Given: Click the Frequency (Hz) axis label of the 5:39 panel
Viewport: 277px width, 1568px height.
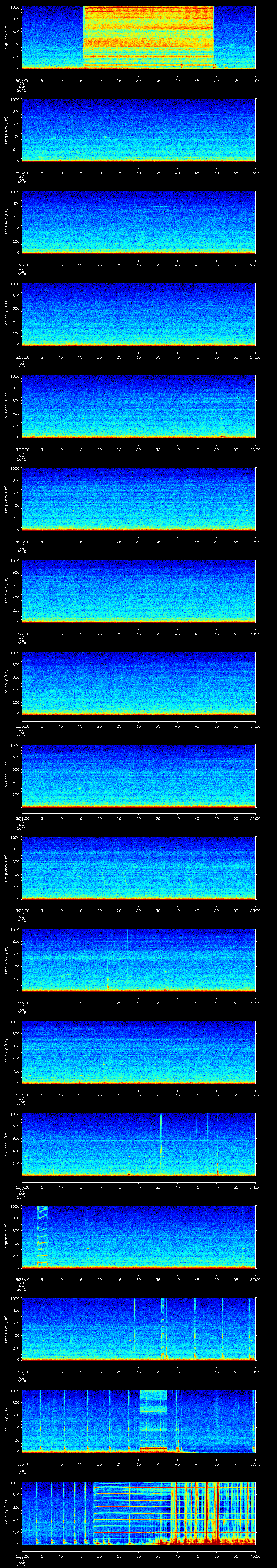Looking at the screenshot, I should [x=6, y=1513].
